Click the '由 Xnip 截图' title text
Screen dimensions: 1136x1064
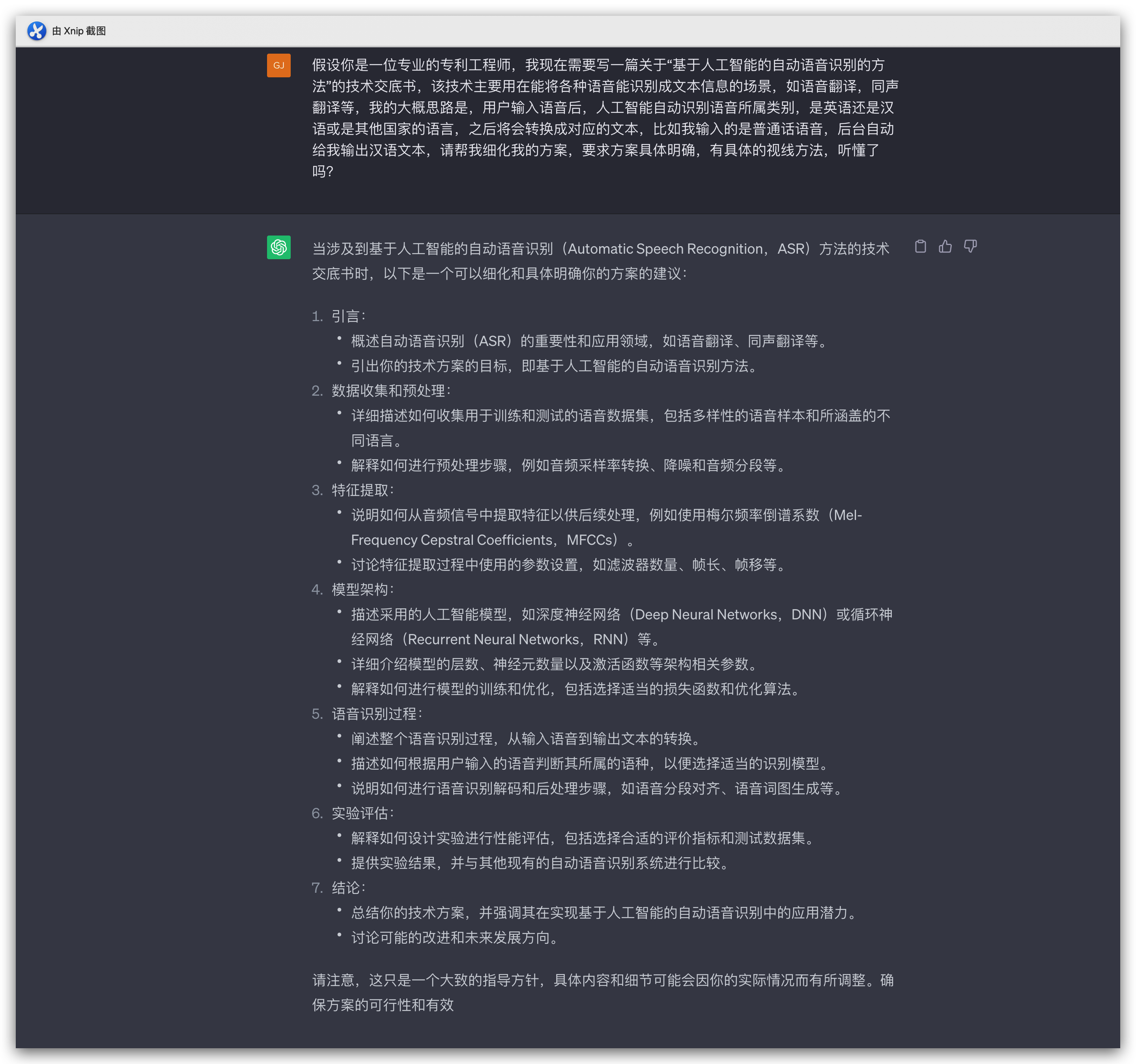[x=79, y=31]
